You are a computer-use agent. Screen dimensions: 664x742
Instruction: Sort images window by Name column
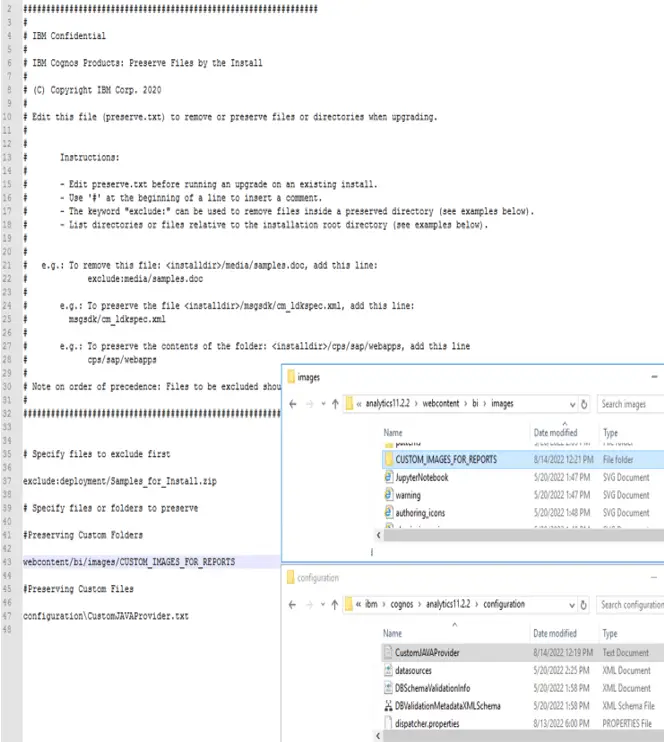click(393, 433)
